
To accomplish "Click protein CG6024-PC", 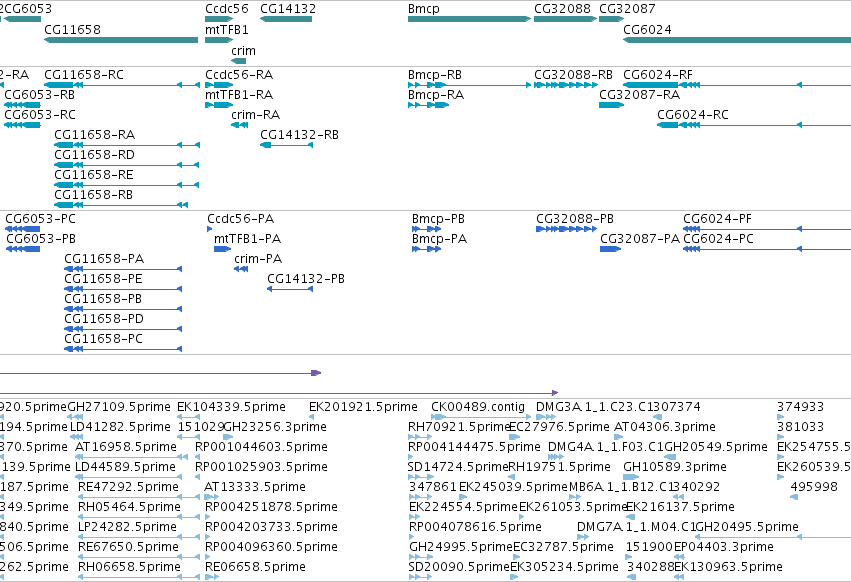I will 719,239.
